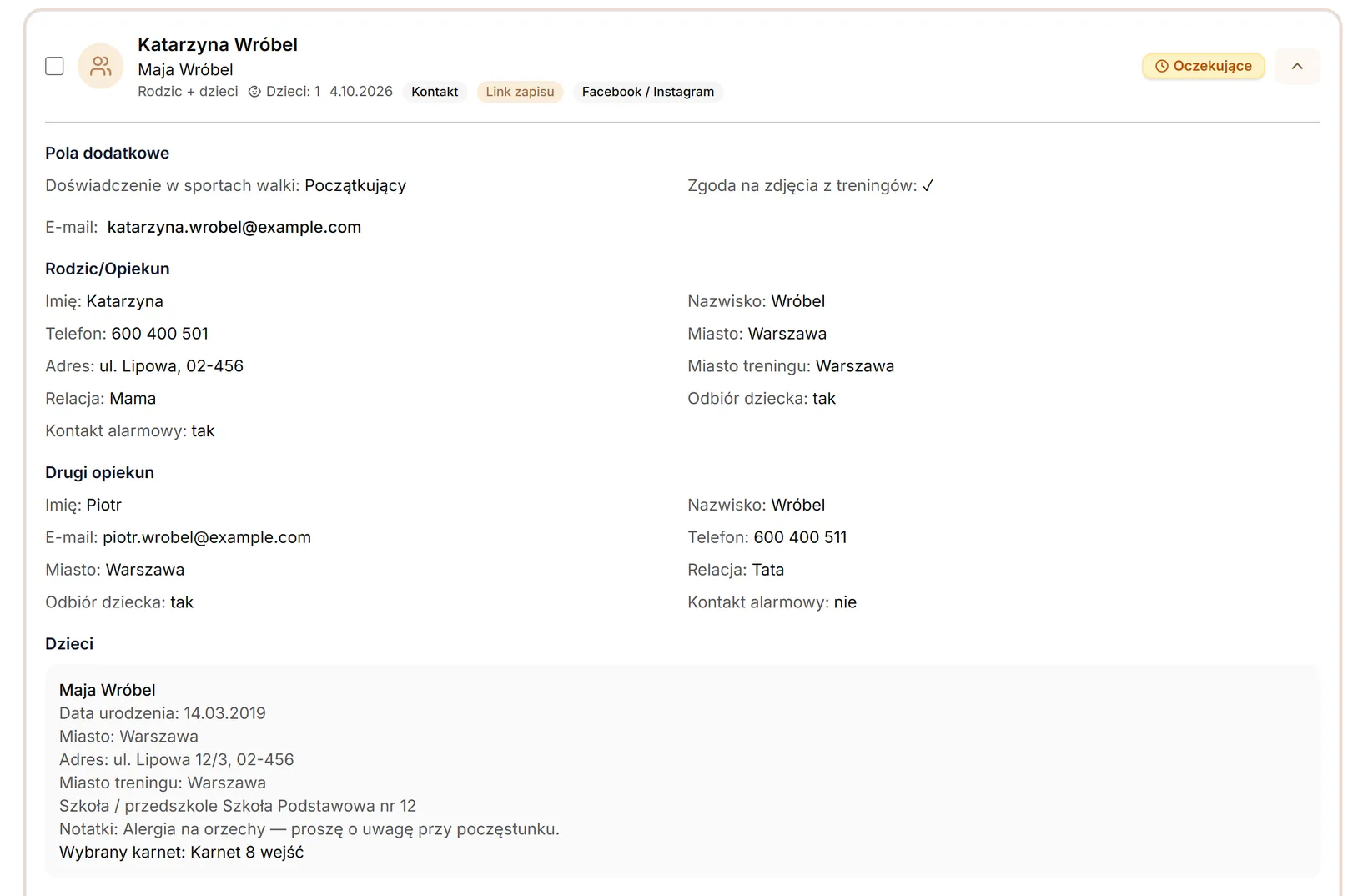Click the value Początkujący
Image resolution: width=1368 pixels, height=896 pixels.
click(x=355, y=185)
